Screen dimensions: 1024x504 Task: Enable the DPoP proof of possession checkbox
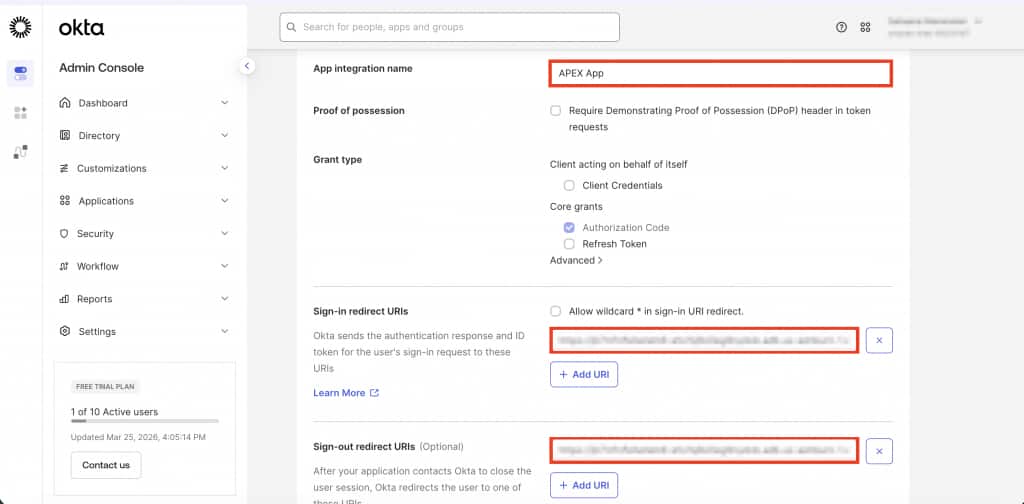click(x=556, y=110)
